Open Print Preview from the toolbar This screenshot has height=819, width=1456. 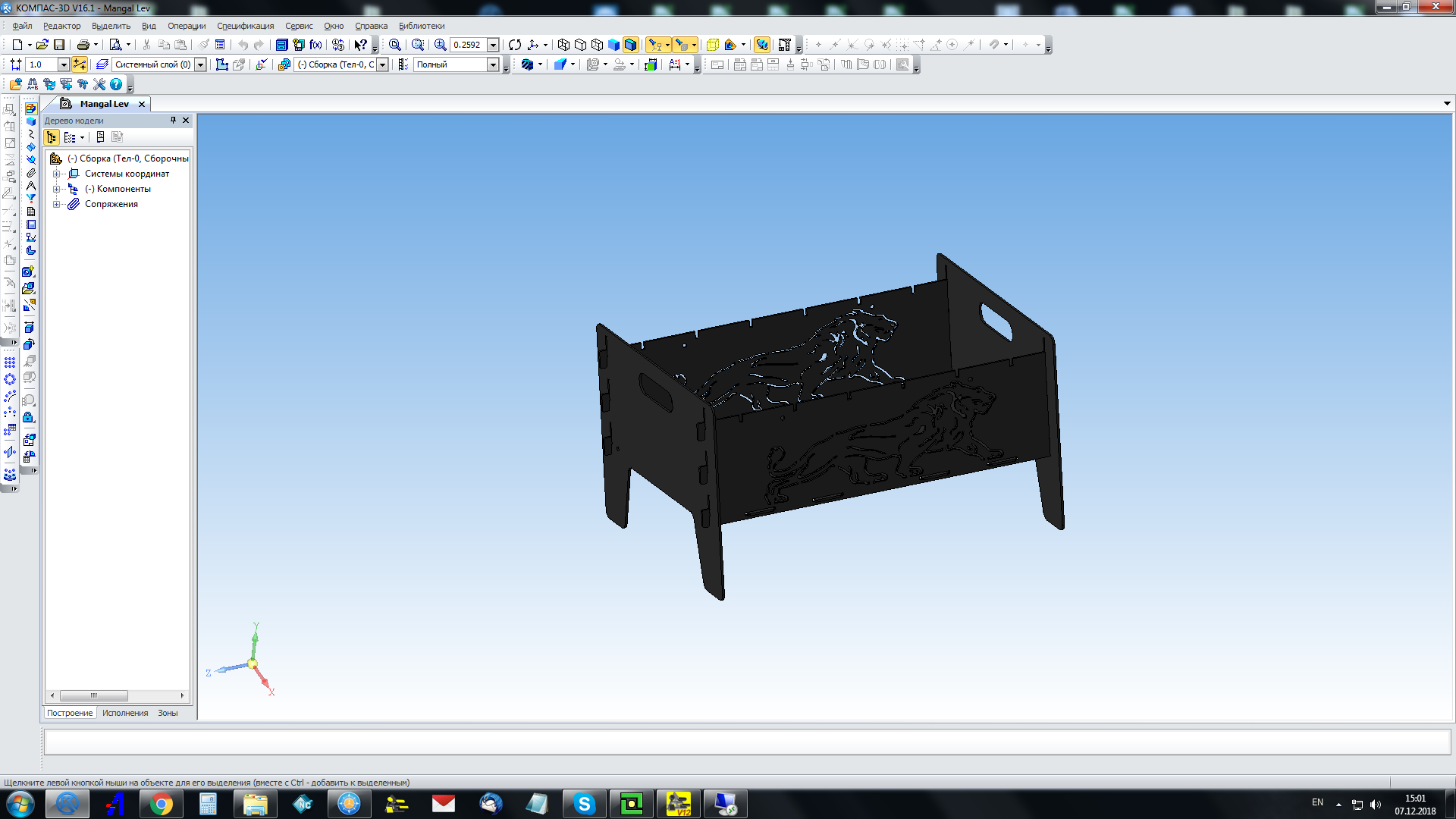click(115, 45)
